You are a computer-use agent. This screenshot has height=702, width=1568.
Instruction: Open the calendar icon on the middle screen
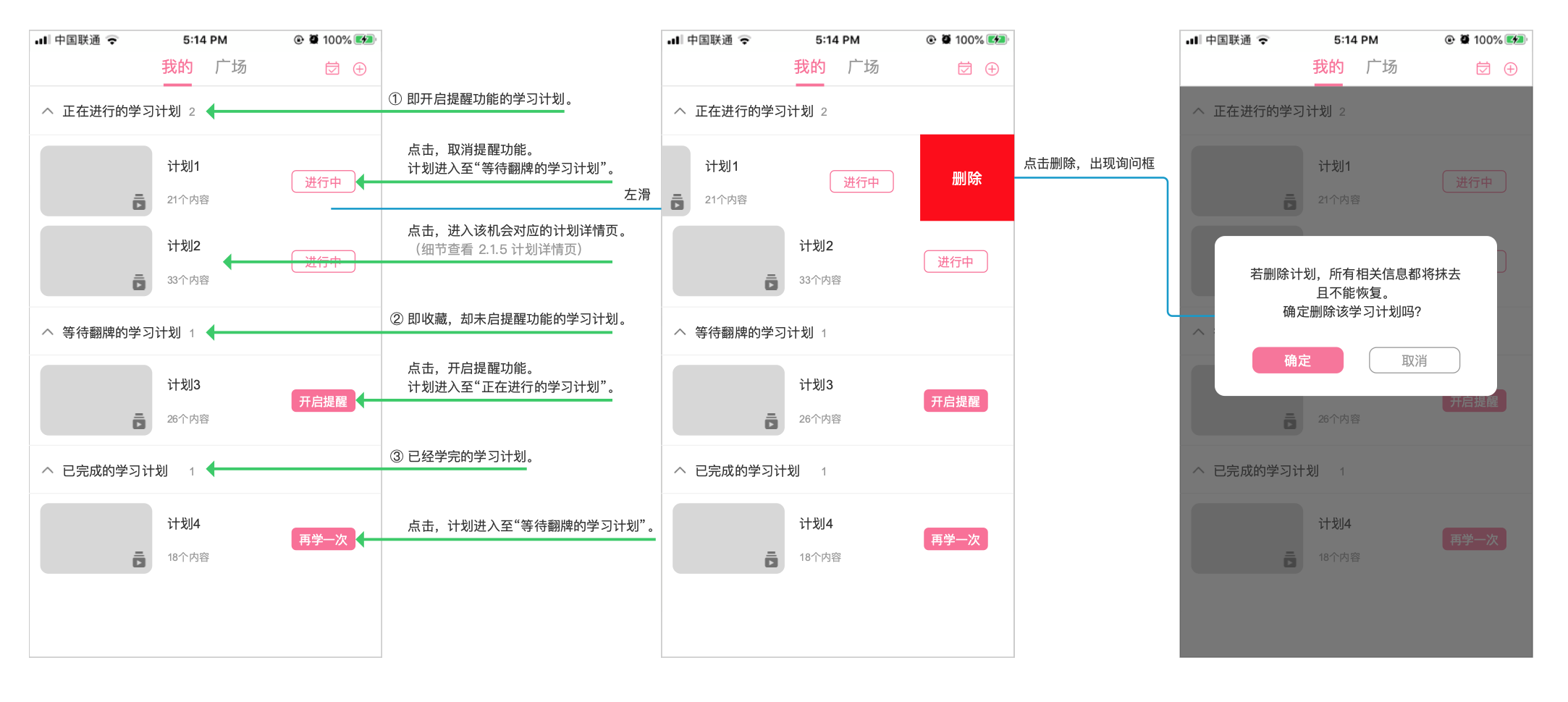coord(965,67)
